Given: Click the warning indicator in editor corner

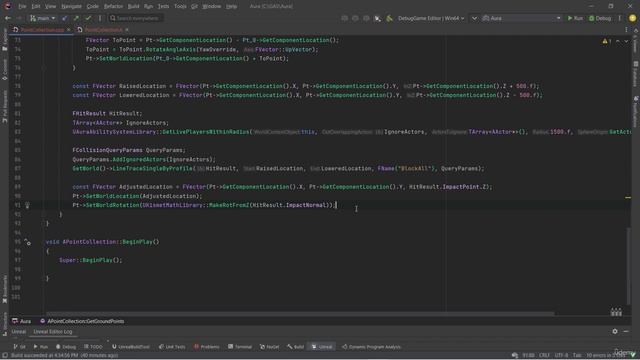Looking at the screenshot, I should click(x=607, y=41).
